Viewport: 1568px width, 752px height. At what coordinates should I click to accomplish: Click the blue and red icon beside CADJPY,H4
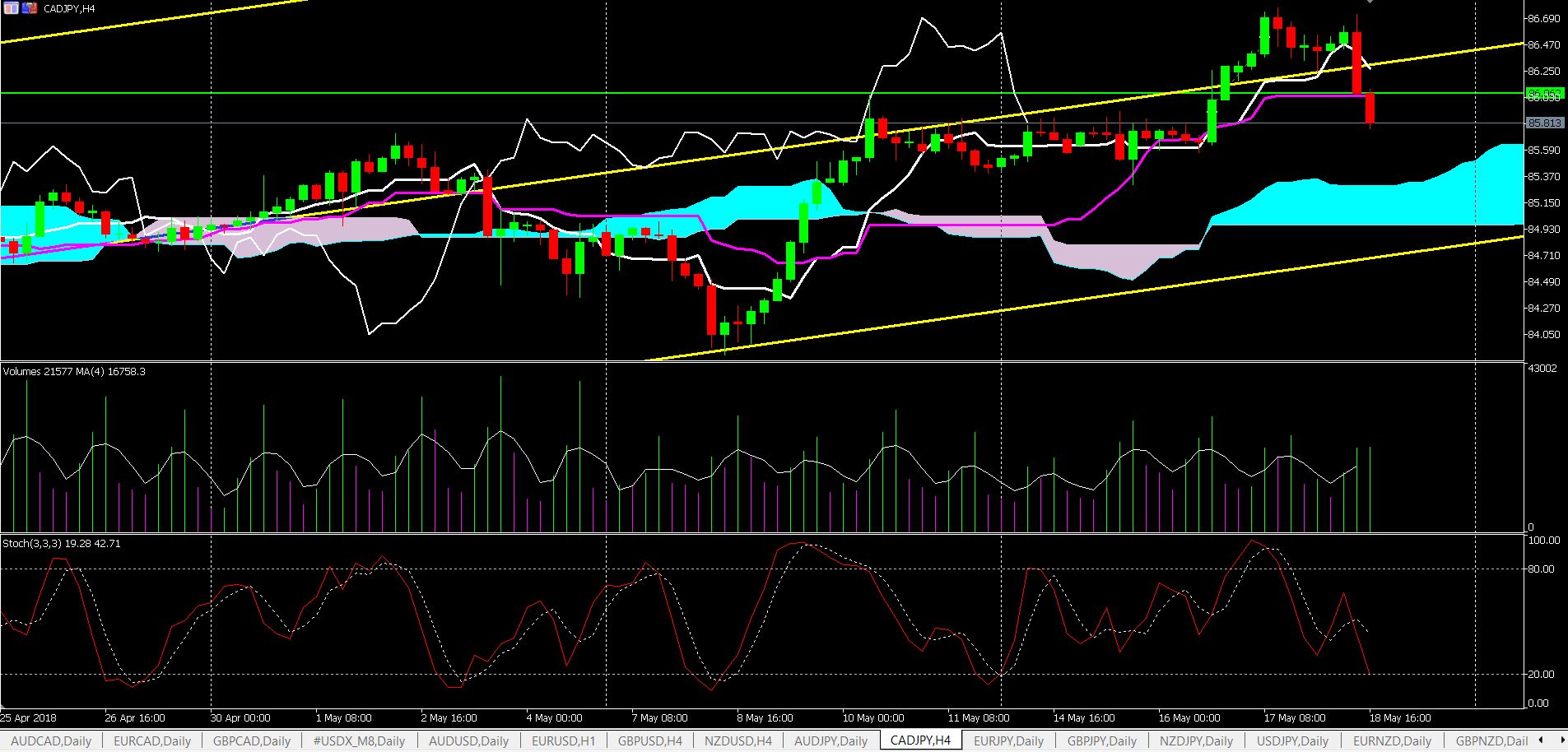(29, 8)
